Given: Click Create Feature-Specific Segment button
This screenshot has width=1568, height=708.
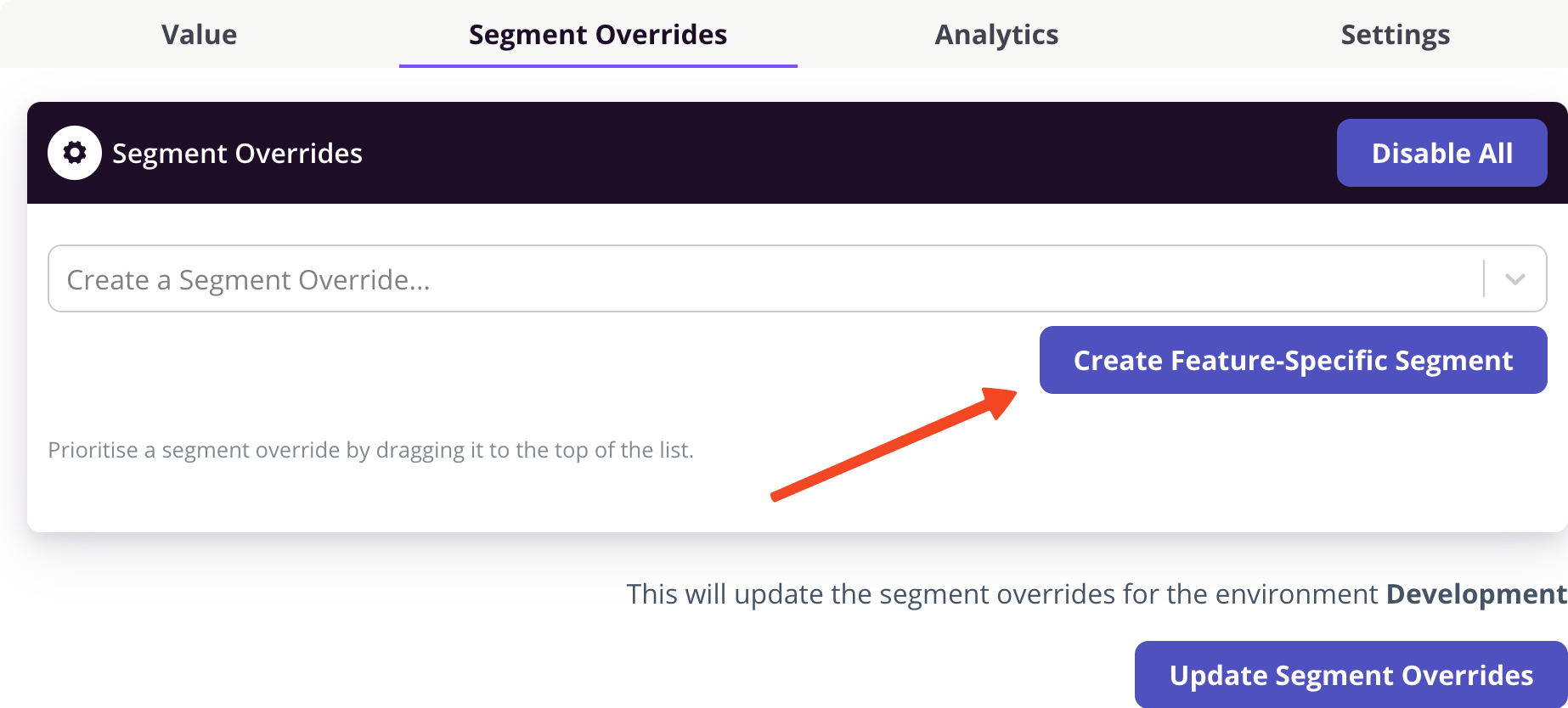Looking at the screenshot, I should point(1293,360).
